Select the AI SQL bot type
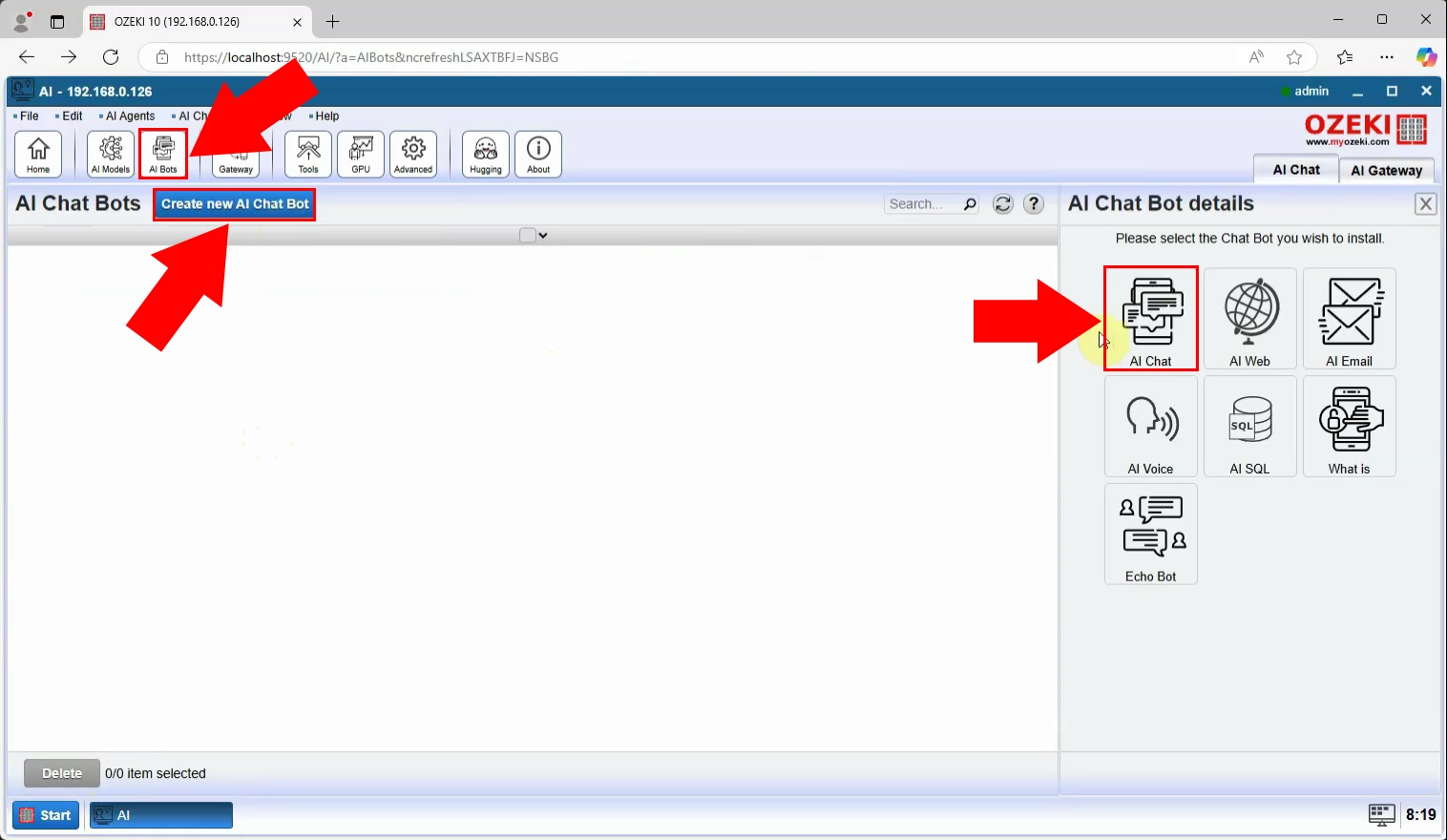The height and width of the screenshot is (840, 1447). click(1250, 427)
